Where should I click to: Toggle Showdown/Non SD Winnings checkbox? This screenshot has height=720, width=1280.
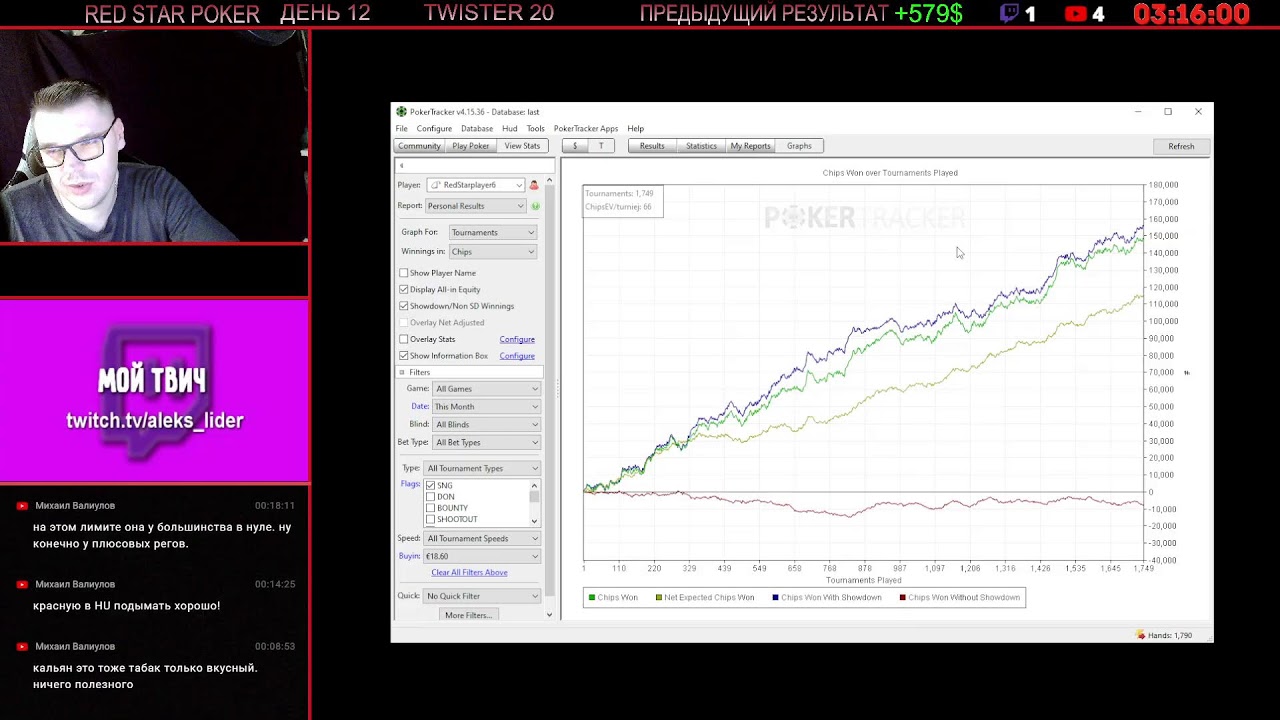[x=404, y=306]
